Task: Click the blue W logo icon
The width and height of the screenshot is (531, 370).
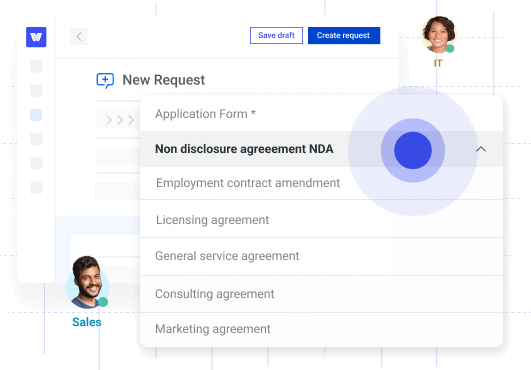Action: click(x=36, y=37)
